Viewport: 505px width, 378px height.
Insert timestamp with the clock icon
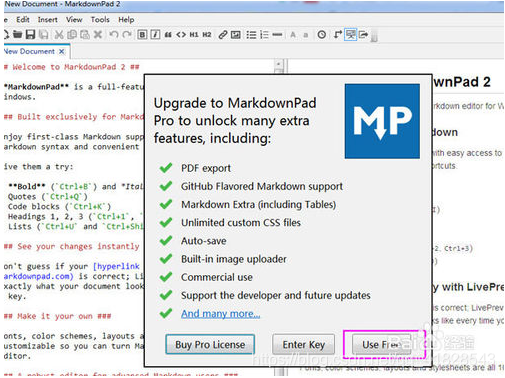click(322, 35)
